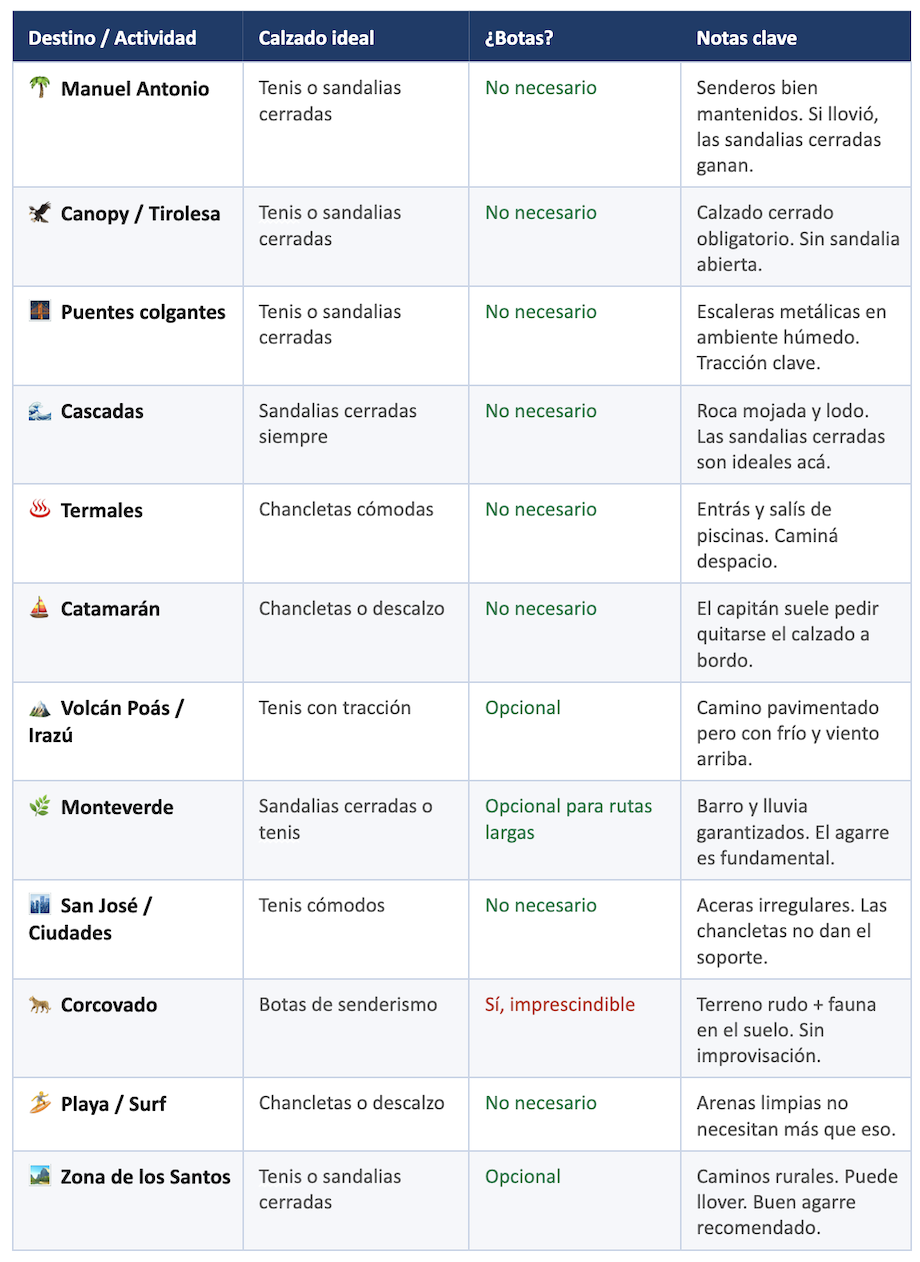The height and width of the screenshot is (1262, 920).
Task: Select the Destino / Actividad column header
Action: point(128,38)
